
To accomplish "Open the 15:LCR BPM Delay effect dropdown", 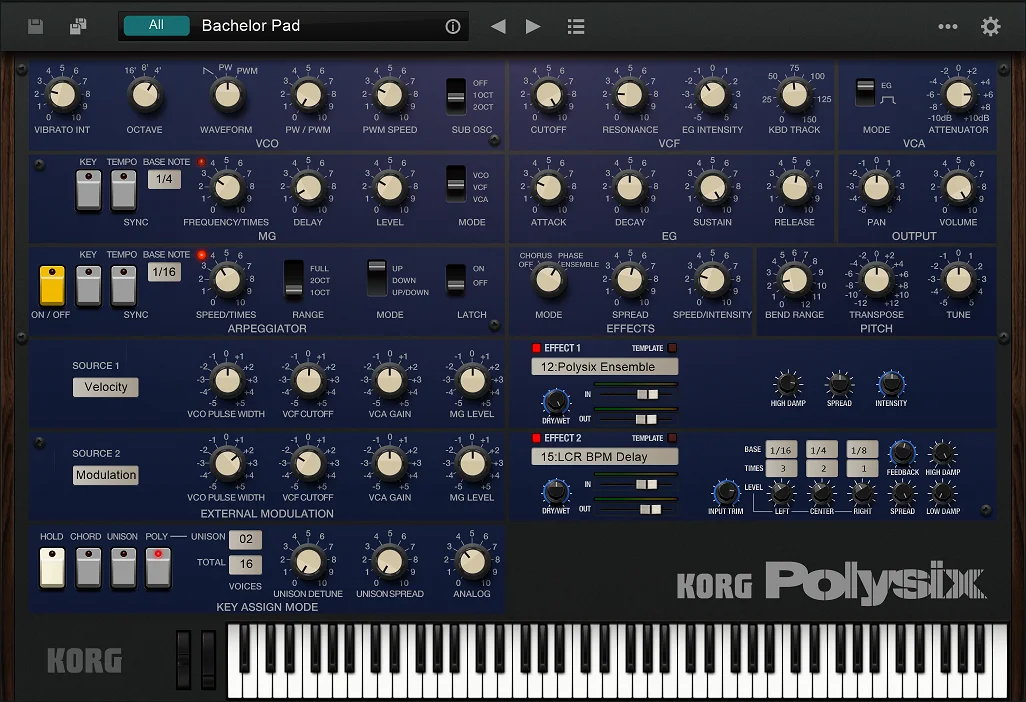I will 604,457.
